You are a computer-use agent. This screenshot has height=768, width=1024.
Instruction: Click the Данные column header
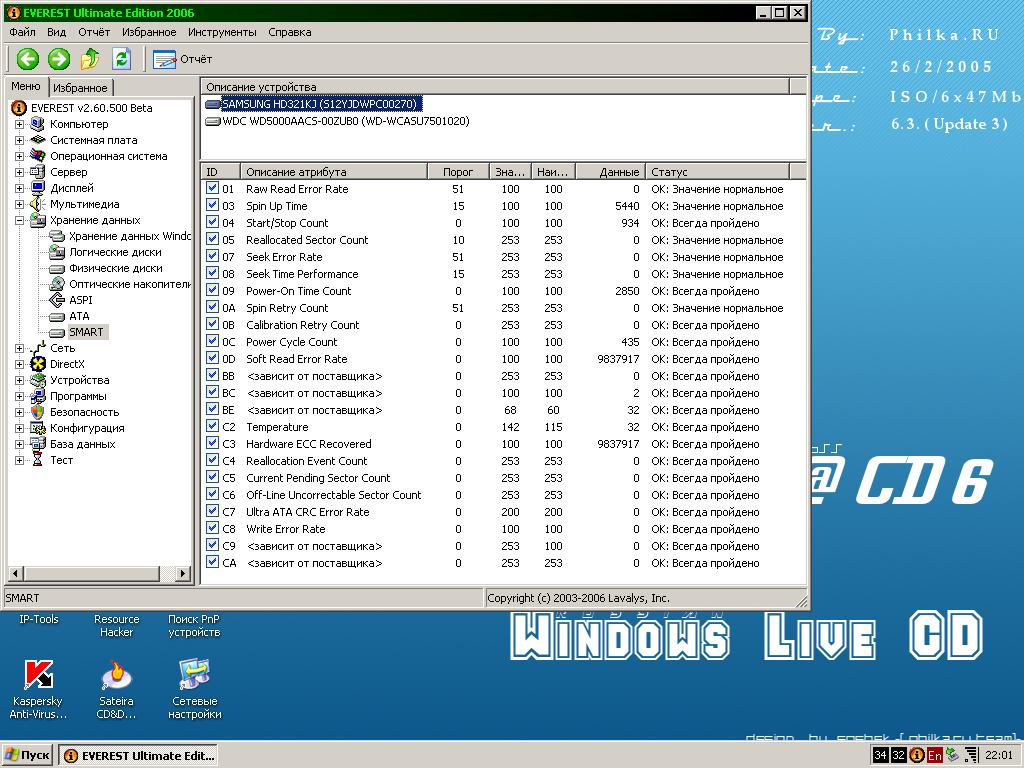[610, 172]
